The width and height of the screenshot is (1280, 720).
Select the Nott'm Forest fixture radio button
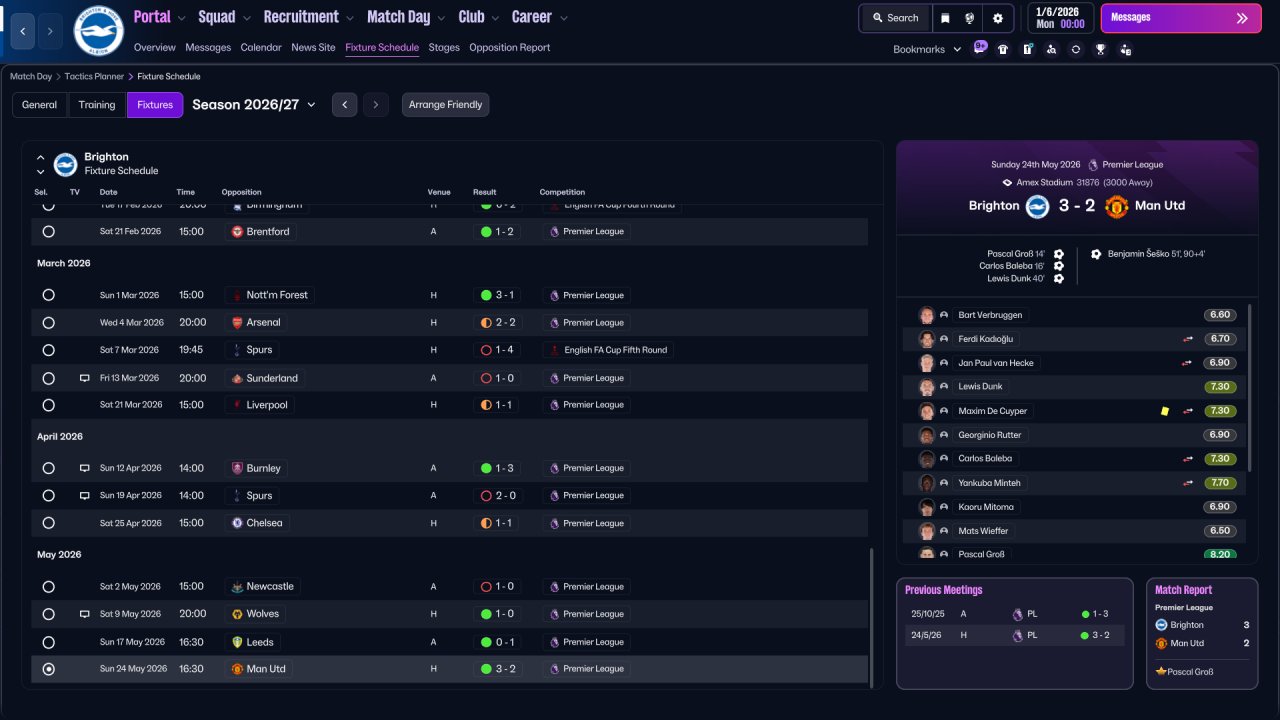49,295
